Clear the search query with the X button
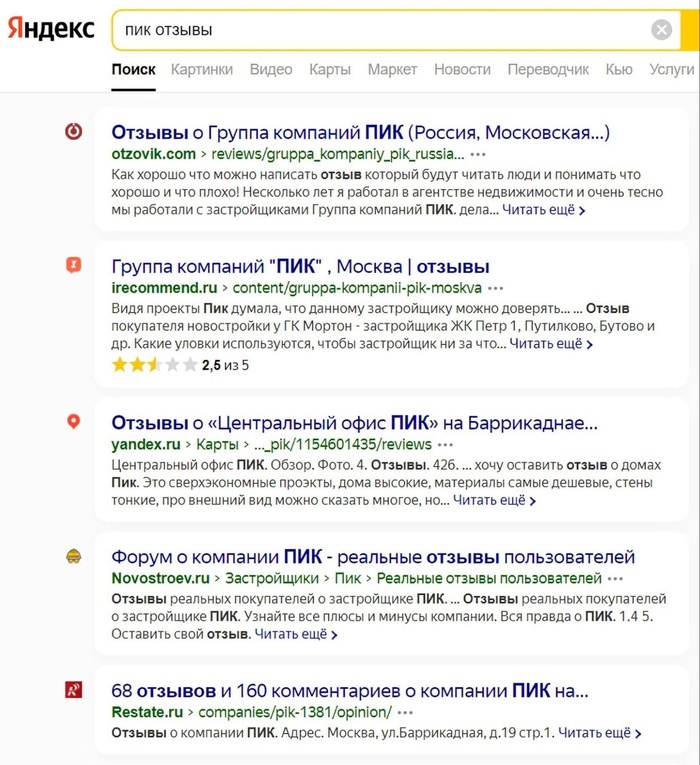Image resolution: width=700 pixels, height=765 pixels. point(661,30)
